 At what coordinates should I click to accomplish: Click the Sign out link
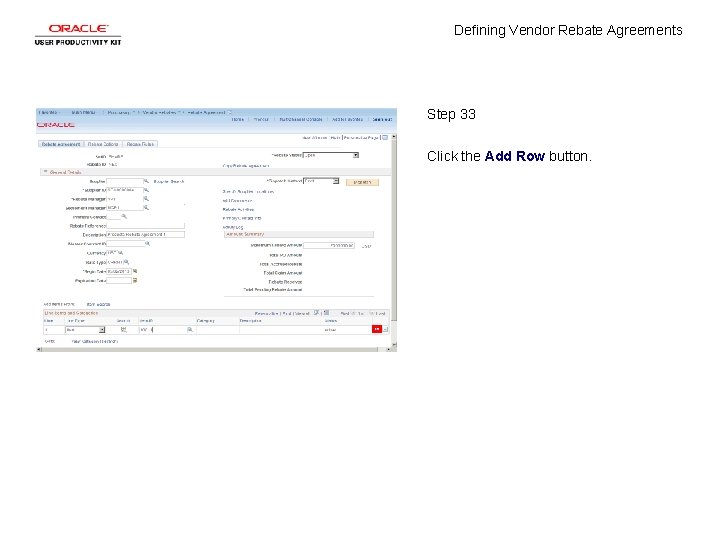(x=382, y=119)
